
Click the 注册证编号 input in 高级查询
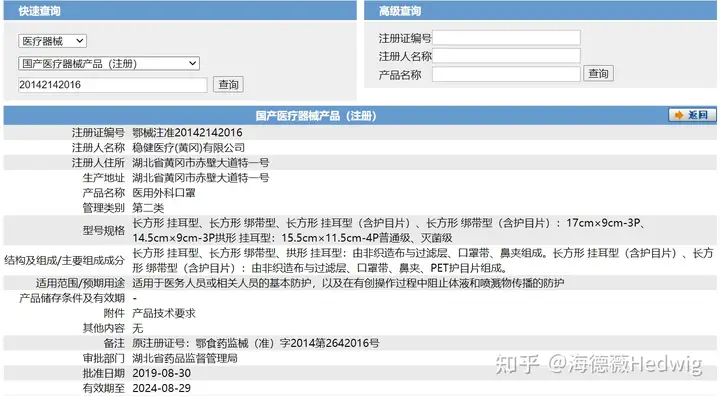(506, 38)
